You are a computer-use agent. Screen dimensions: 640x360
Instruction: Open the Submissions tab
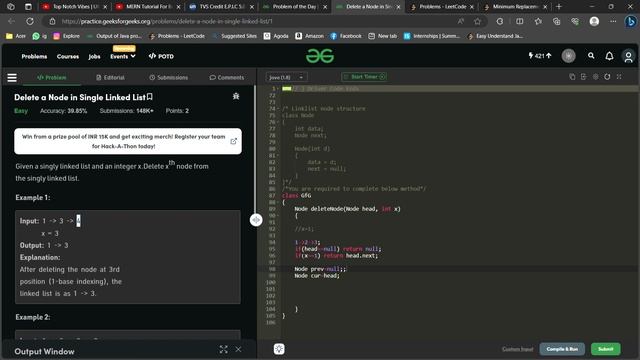coord(169,78)
